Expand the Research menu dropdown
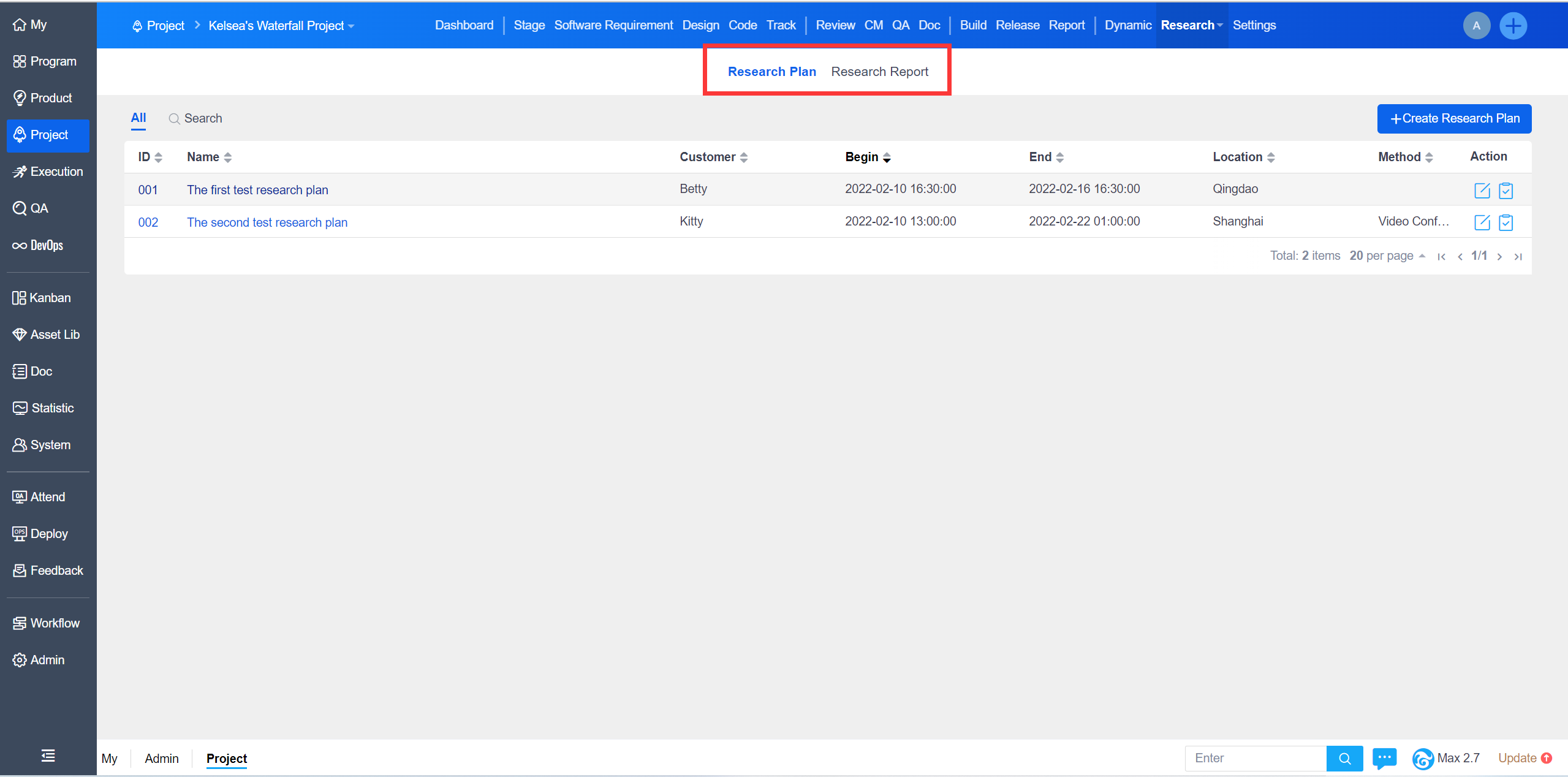The width and height of the screenshot is (1568, 777). 1191,25
